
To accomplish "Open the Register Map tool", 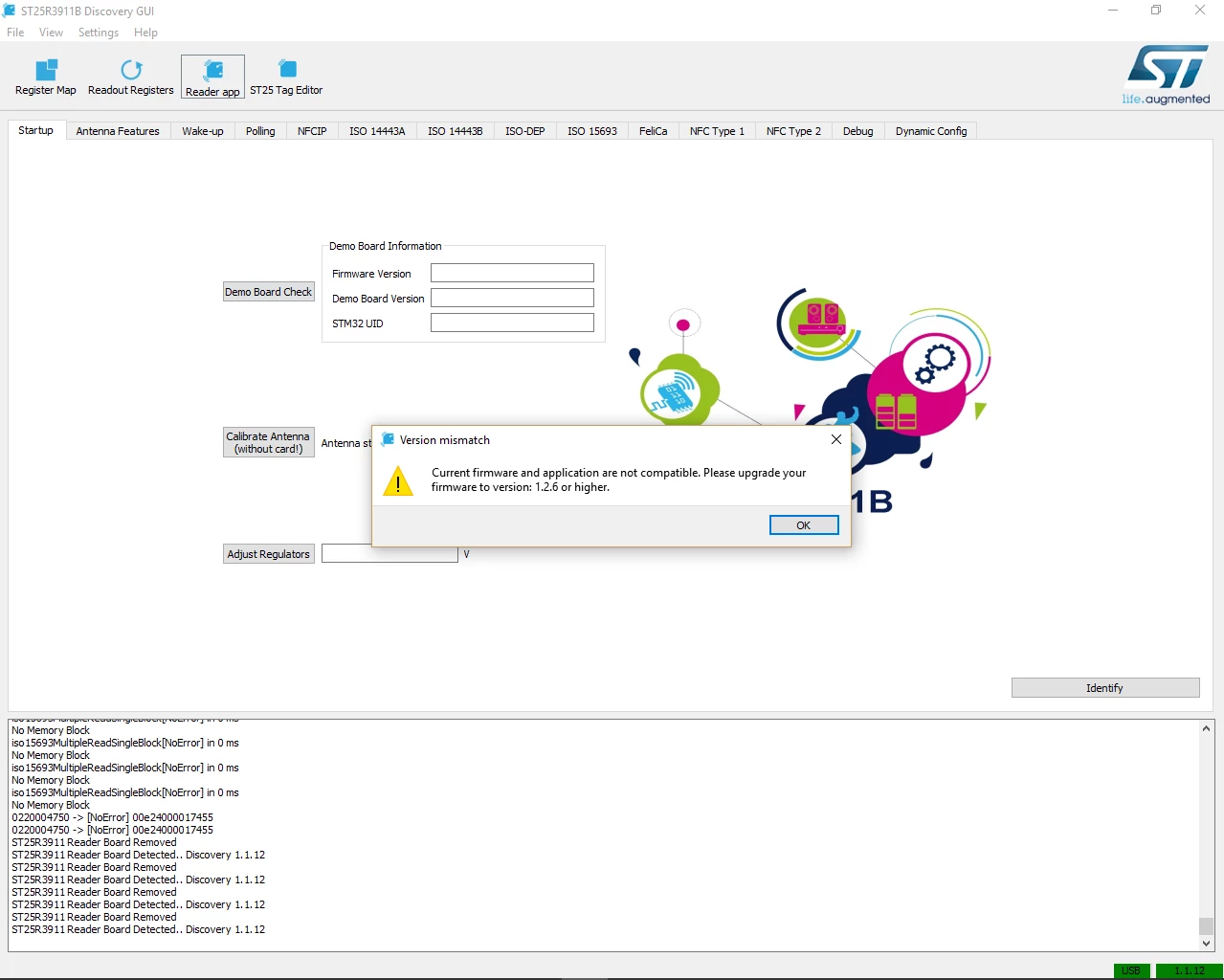I will (45, 77).
